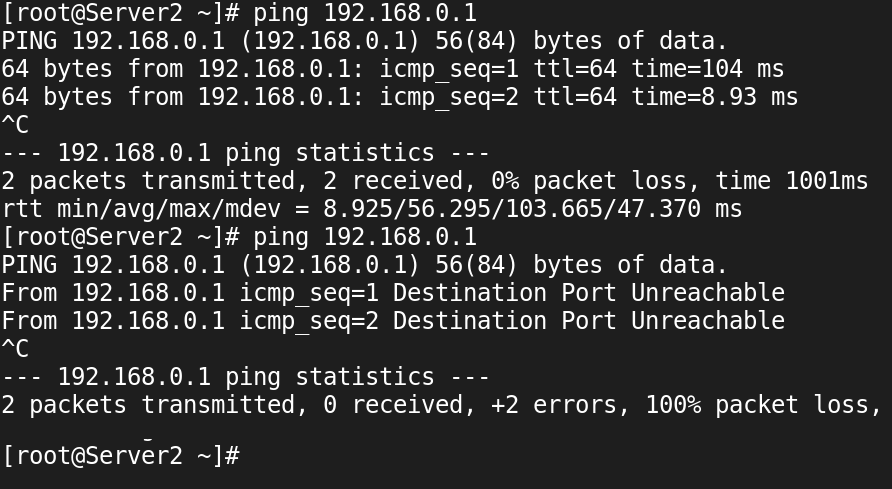Viewport: 892px width, 489px height.
Task: Click ttl=64 on the time=8.93 reply
Action: tap(575, 97)
